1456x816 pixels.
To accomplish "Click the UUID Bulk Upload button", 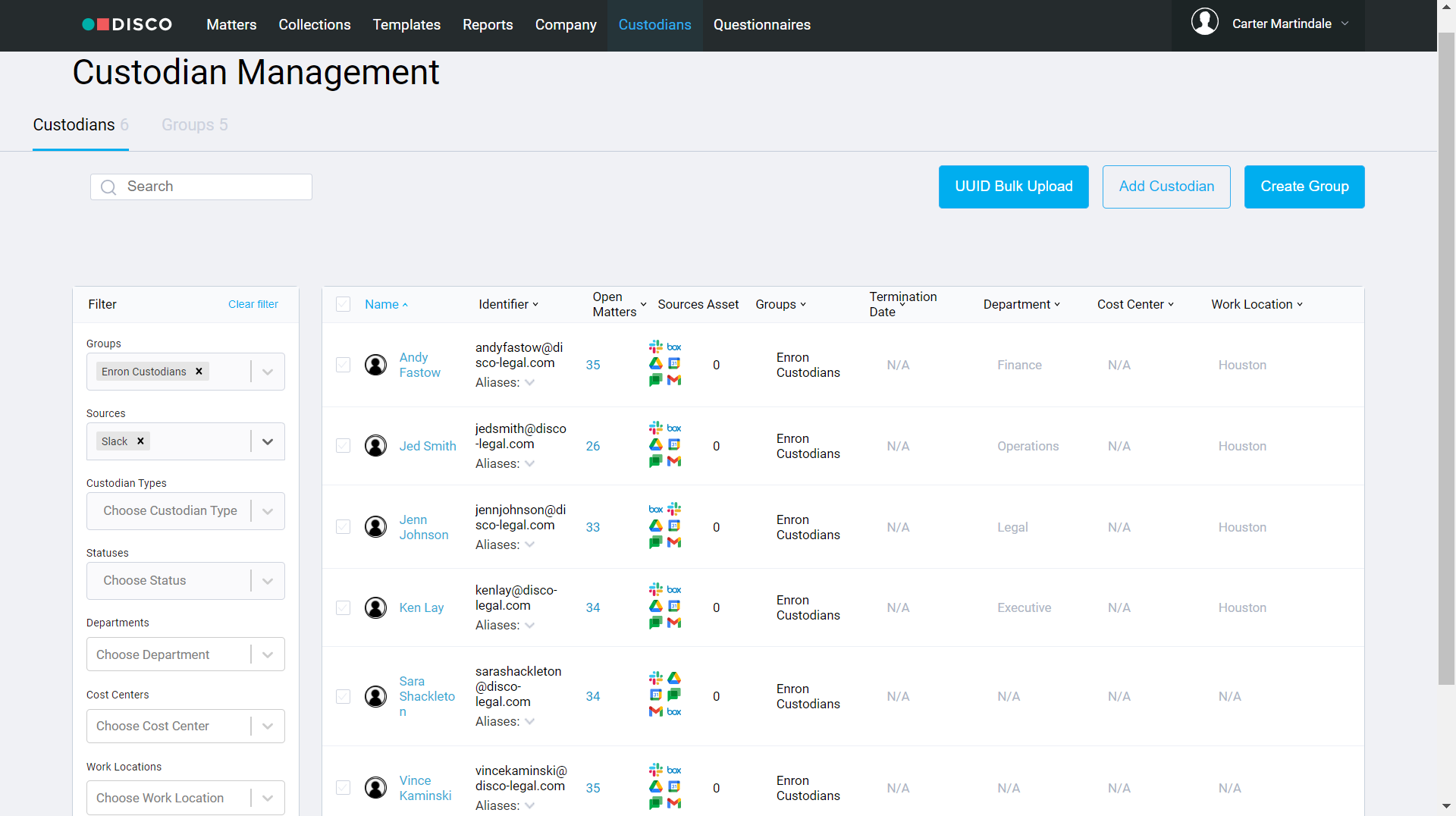I will (1013, 187).
